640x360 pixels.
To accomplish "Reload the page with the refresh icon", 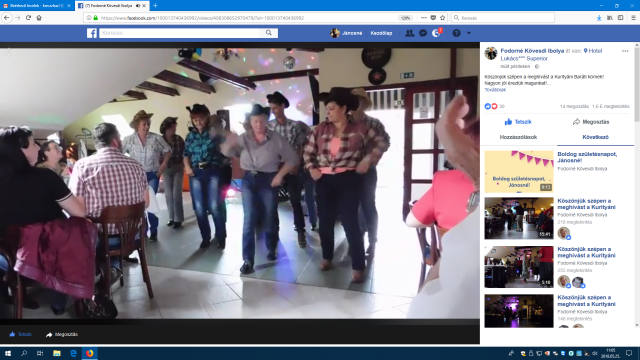I will [x=28, y=18].
